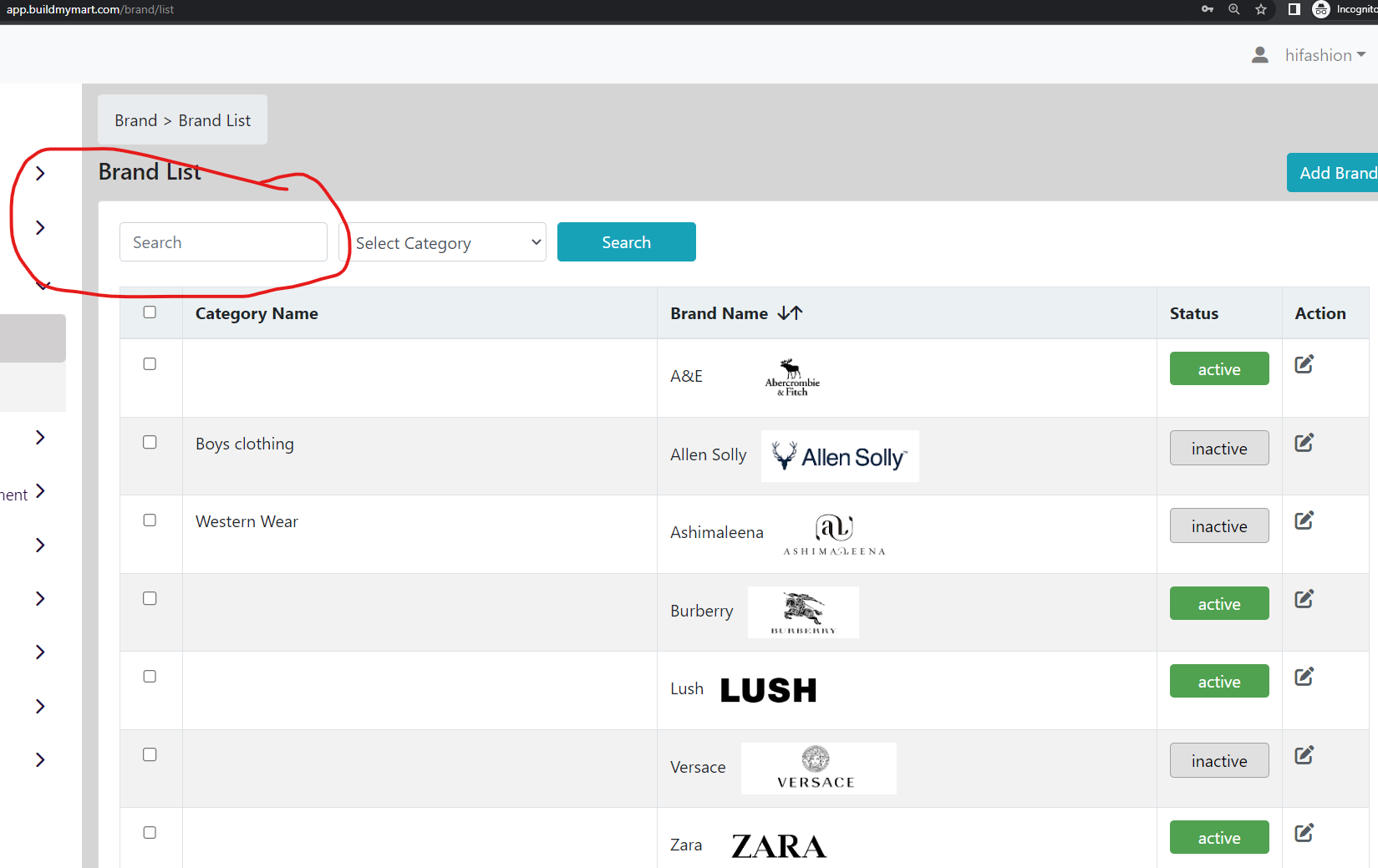Screen dimensions: 1378x868
Task: Toggle Allen Solly inactive status button
Action: tap(1219, 449)
